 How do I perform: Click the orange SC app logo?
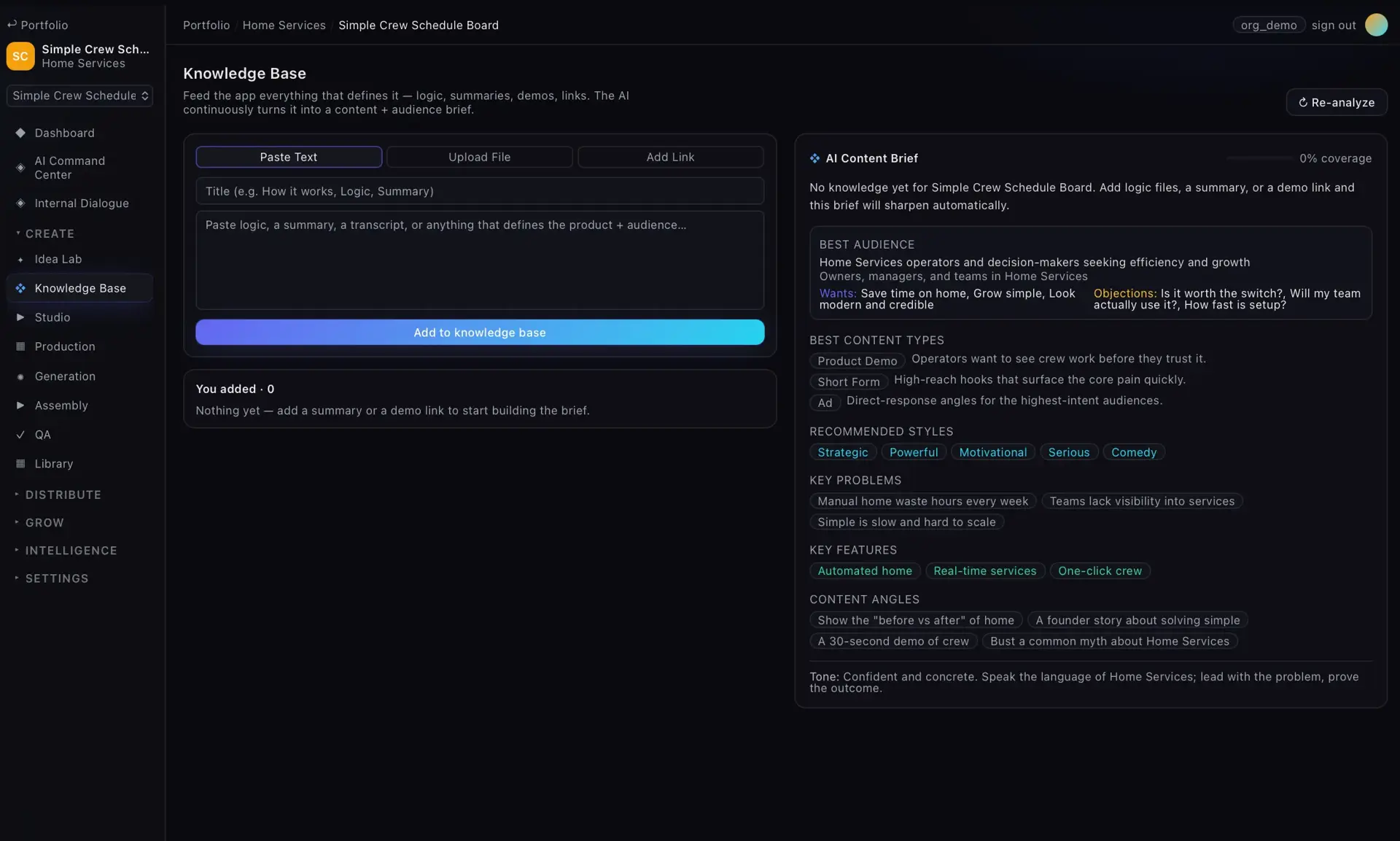(x=20, y=56)
